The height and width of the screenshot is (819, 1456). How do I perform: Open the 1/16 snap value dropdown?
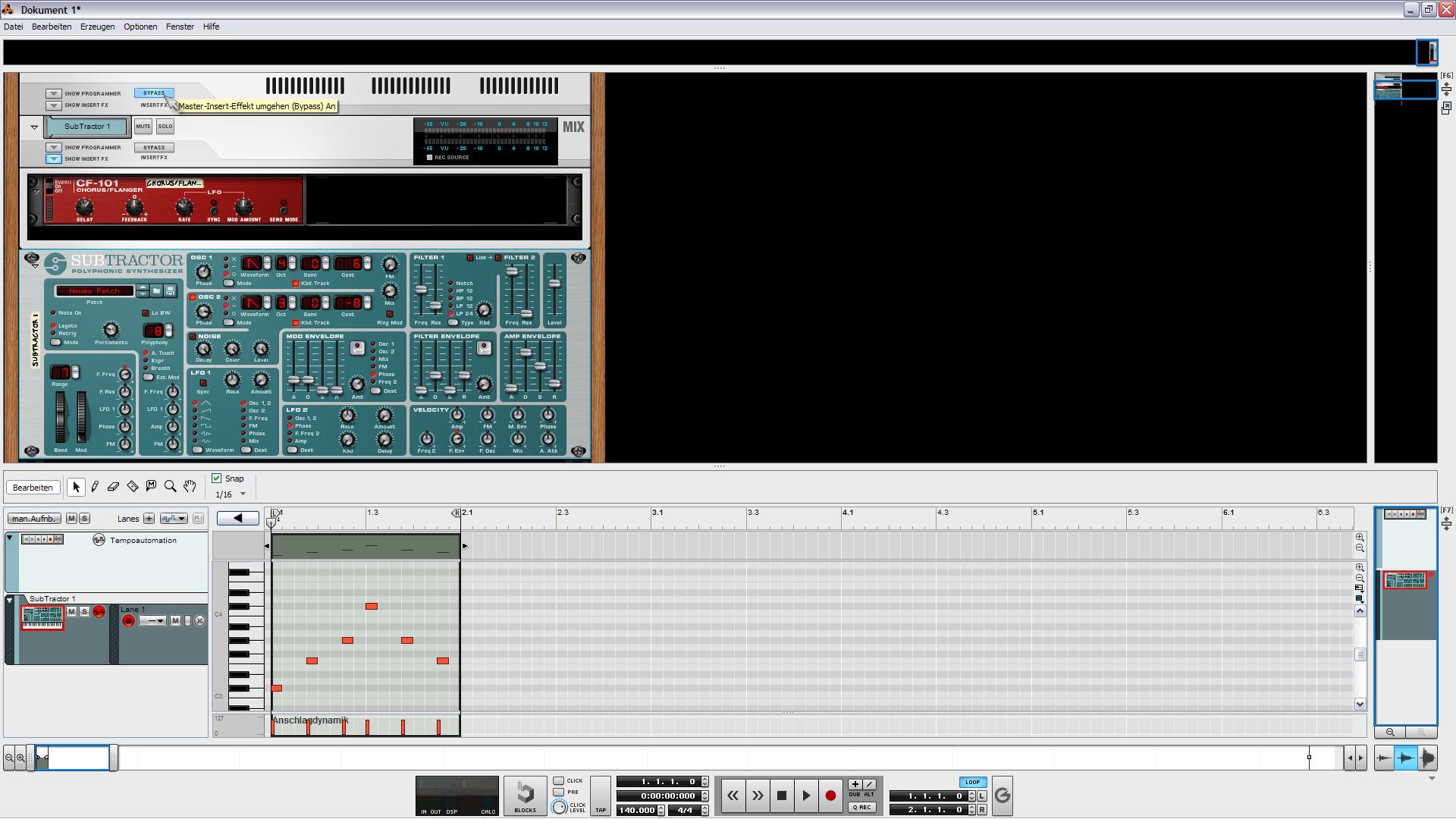[243, 494]
